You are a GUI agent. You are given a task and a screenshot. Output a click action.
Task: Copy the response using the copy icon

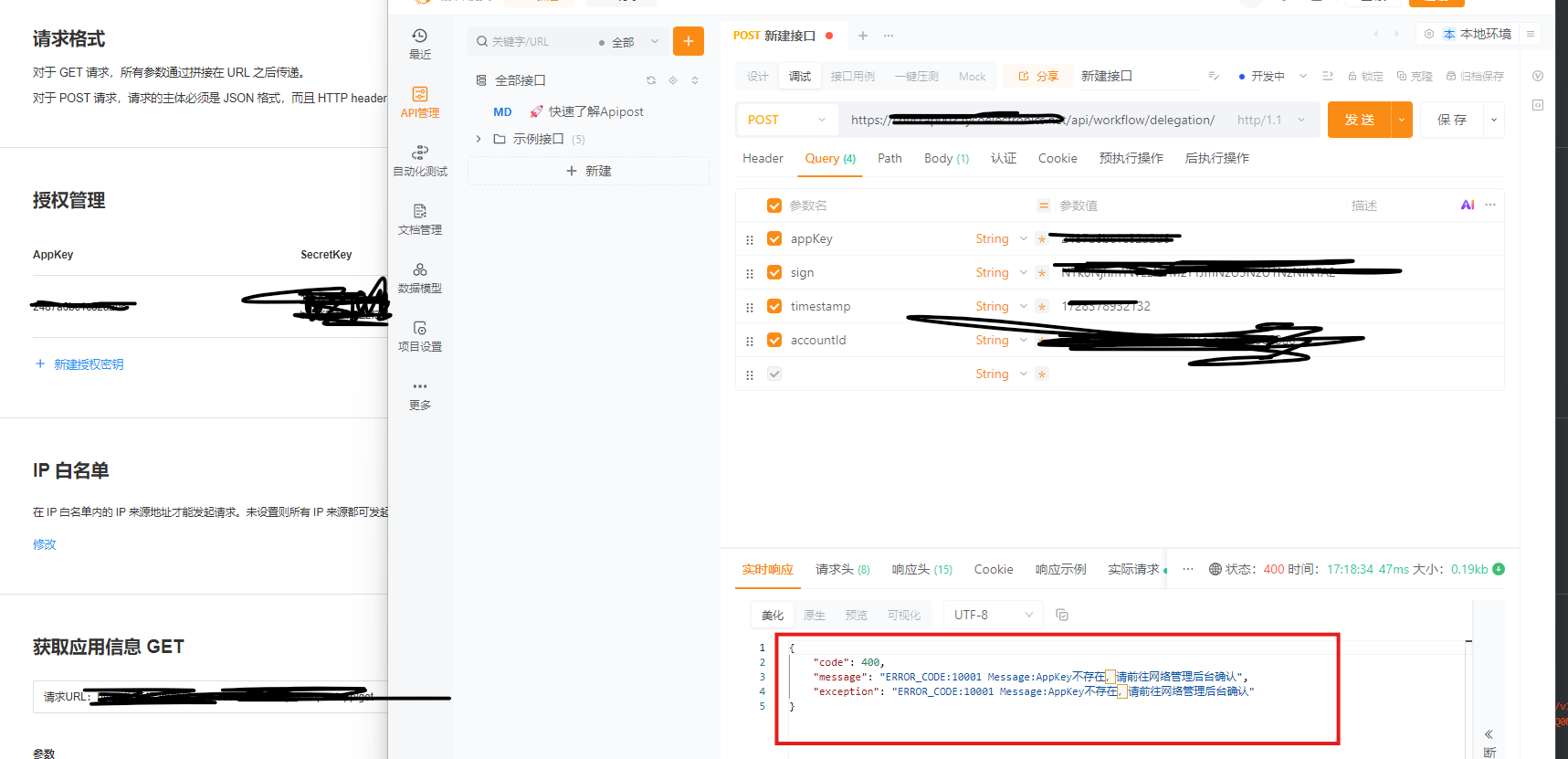click(x=1061, y=615)
